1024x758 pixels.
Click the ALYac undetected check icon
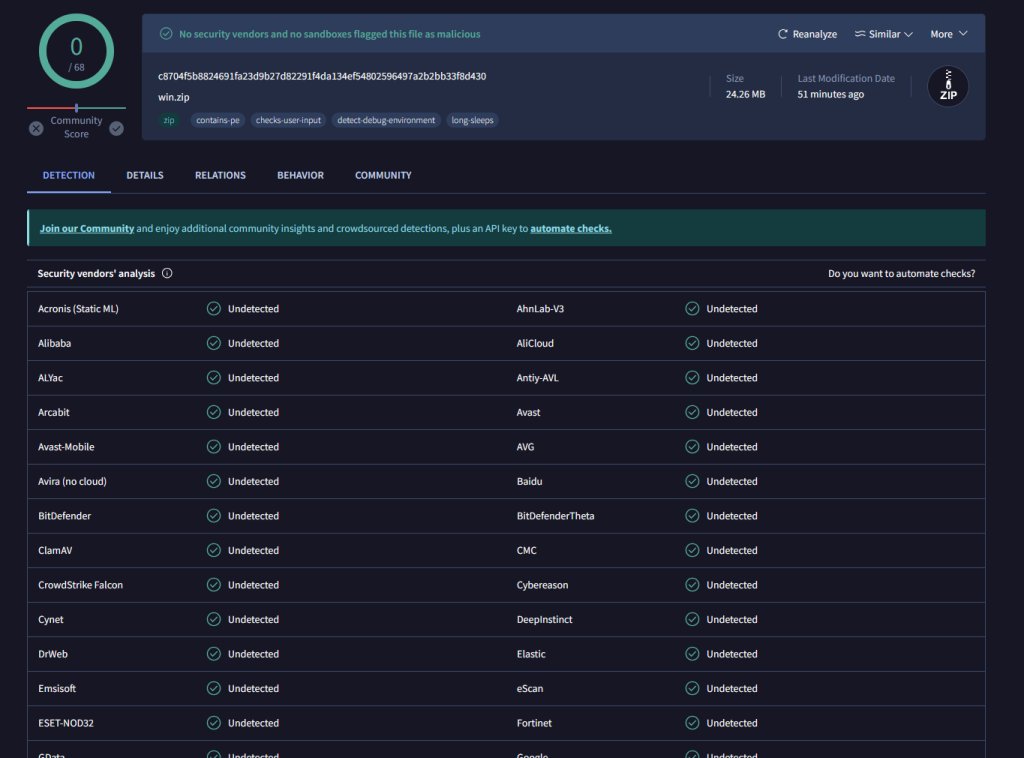click(x=214, y=378)
